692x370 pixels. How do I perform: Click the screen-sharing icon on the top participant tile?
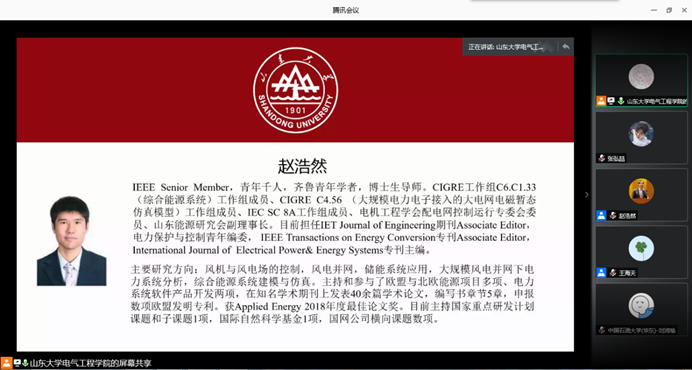point(611,101)
